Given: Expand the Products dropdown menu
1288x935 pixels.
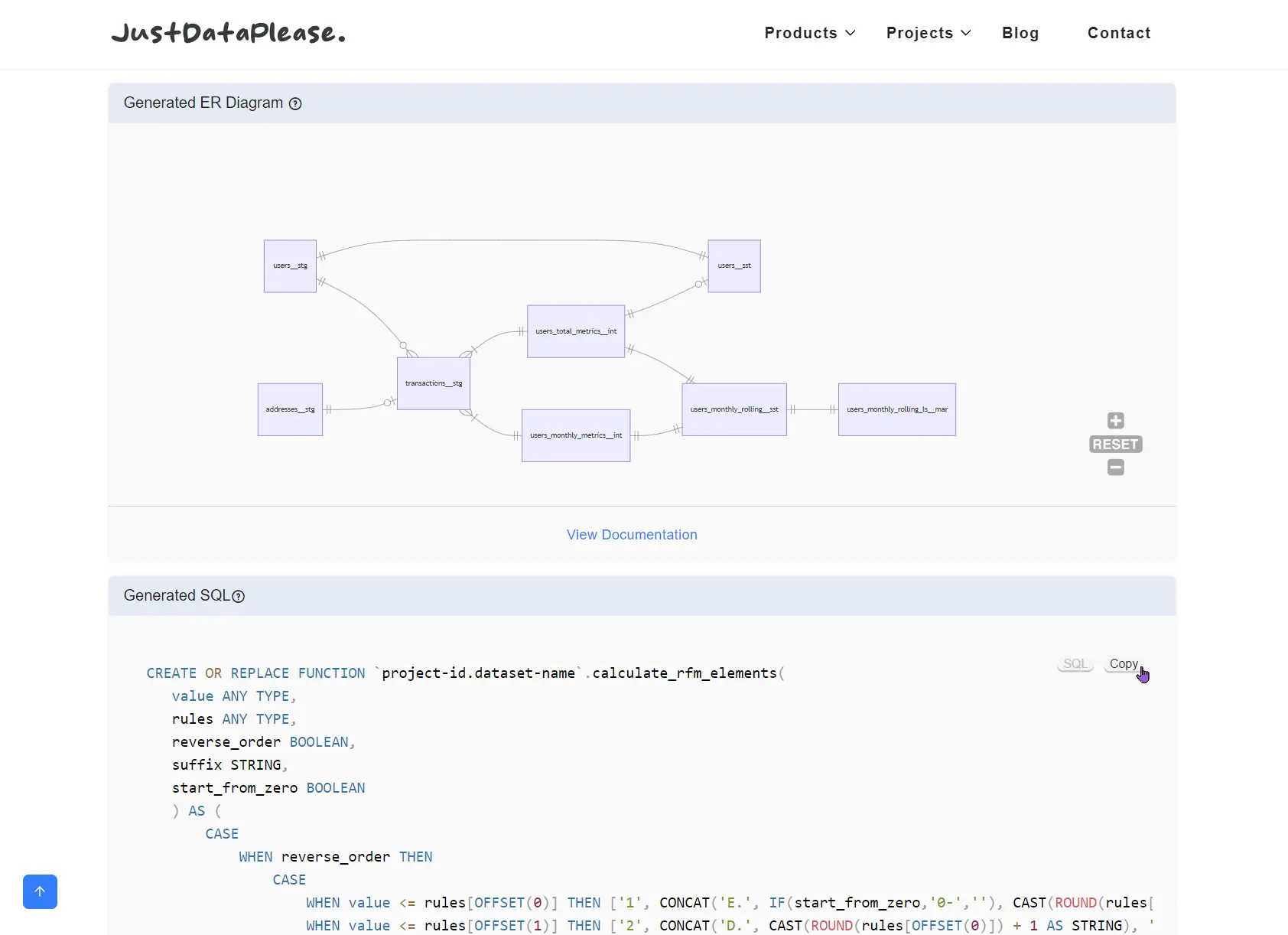Looking at the screenshot, I should [810, 33].
